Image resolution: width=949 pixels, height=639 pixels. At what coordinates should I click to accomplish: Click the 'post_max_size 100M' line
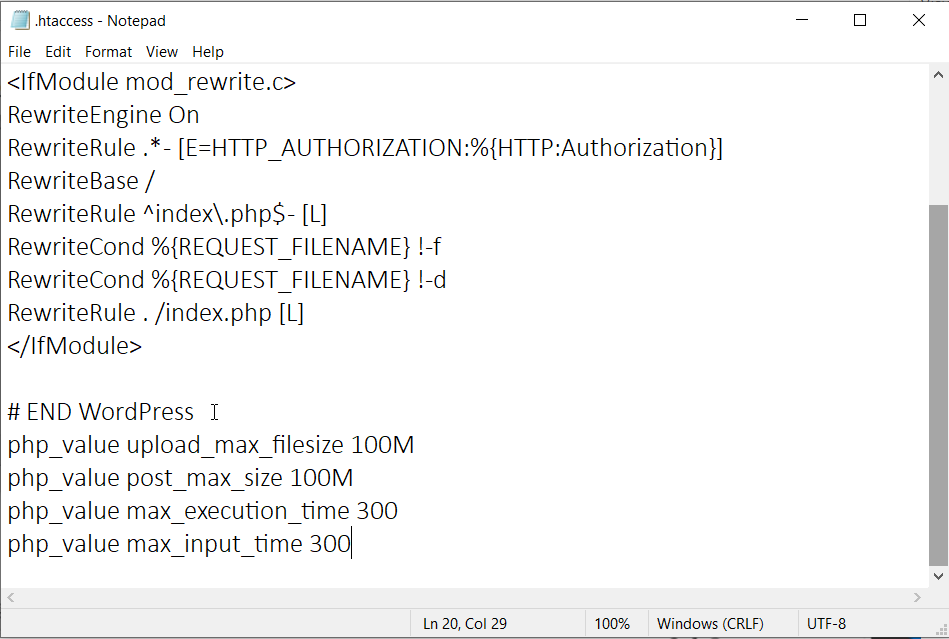pyautogui.click(x=180, y=478)
